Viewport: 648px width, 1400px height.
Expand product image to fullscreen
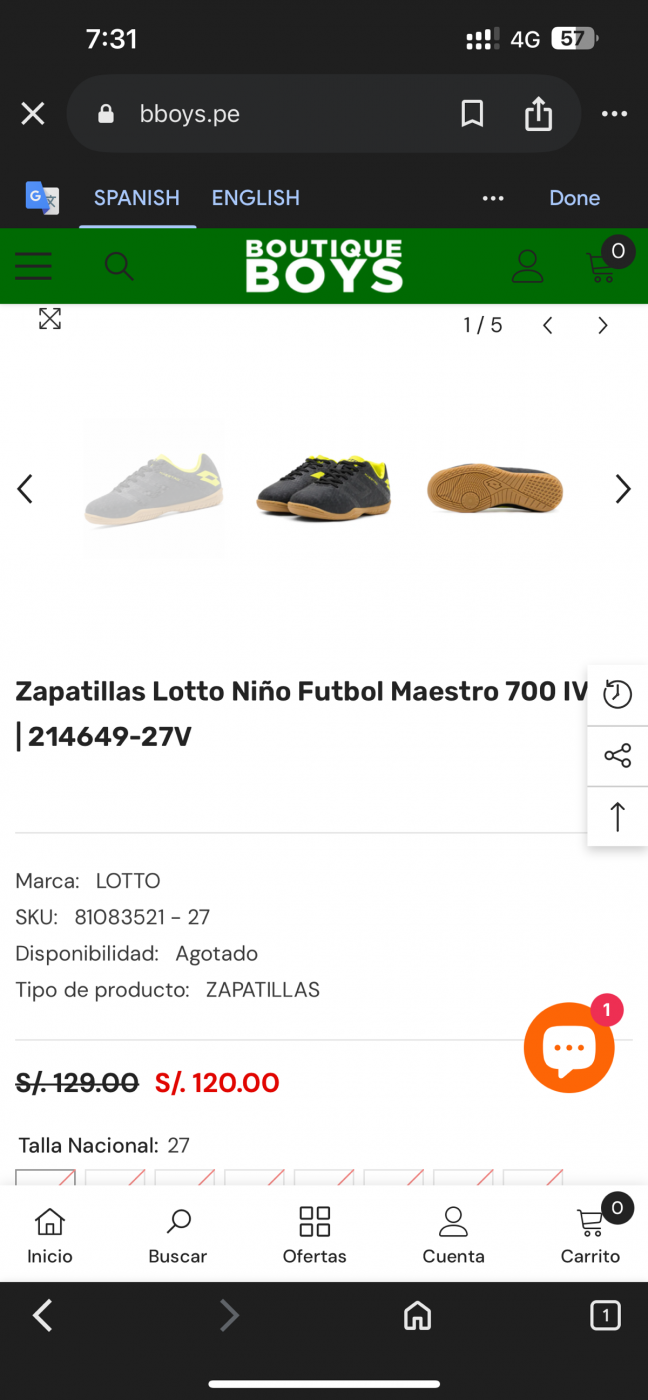(50, 319)
